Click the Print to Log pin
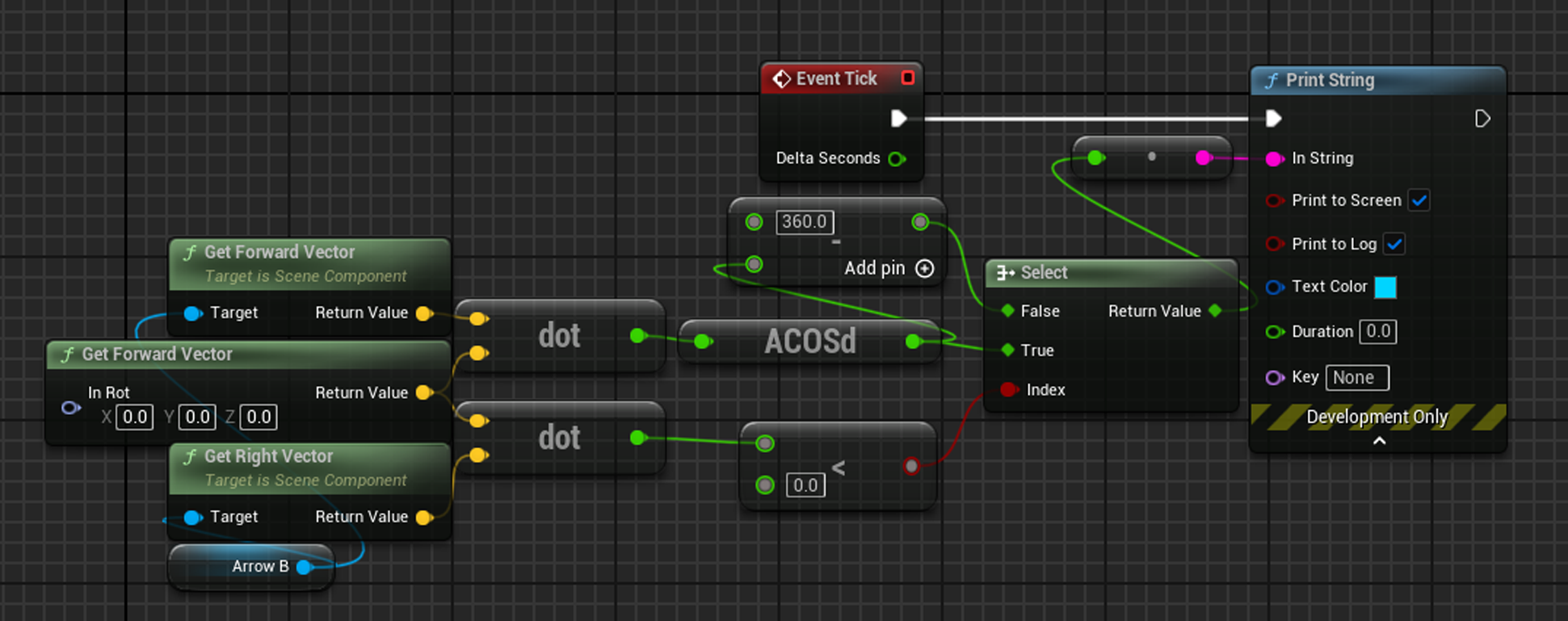The height and width of the screenshot is (621, 1568). pos(1274,244)
